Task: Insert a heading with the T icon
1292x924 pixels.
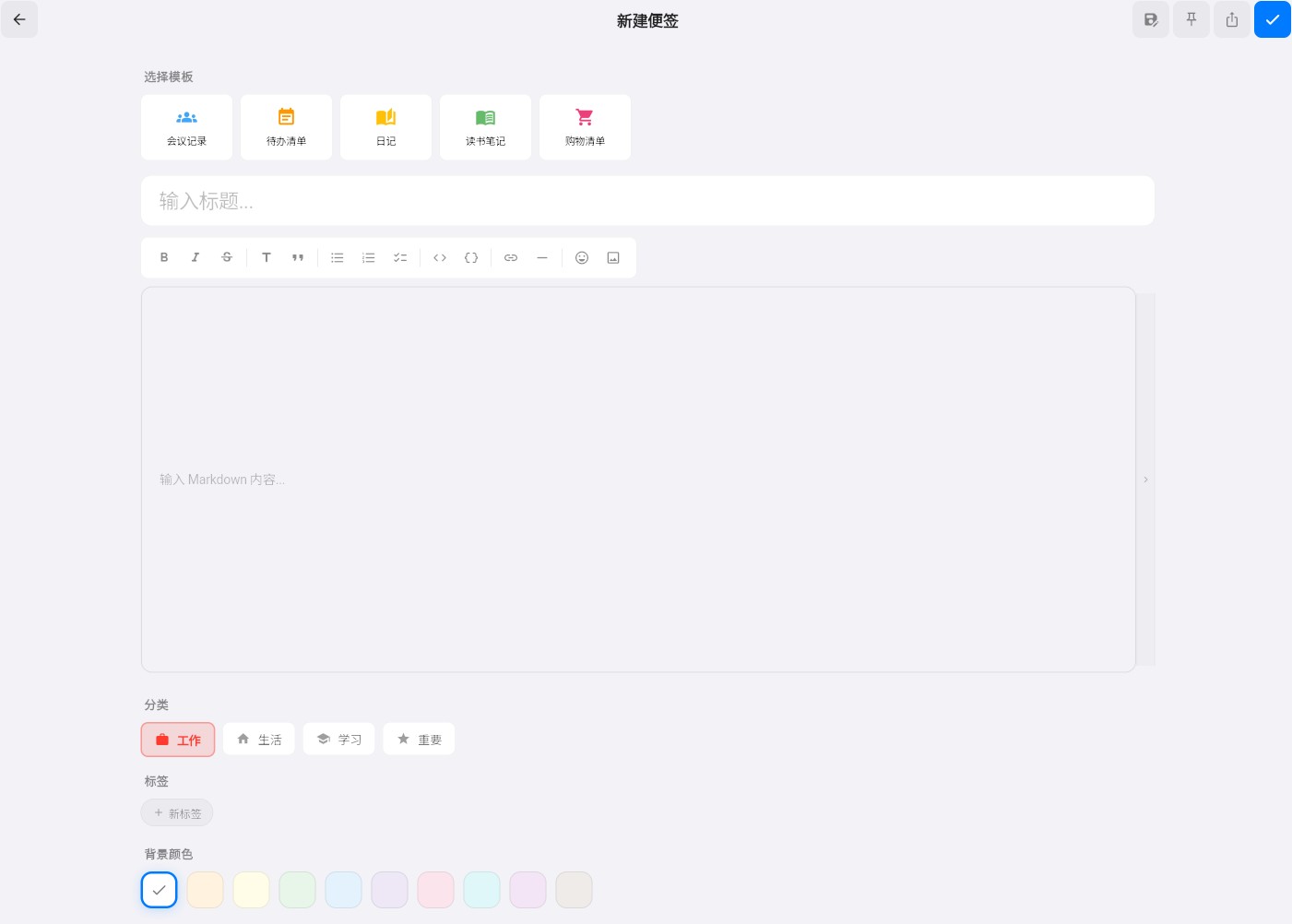Action: [267, 257]
